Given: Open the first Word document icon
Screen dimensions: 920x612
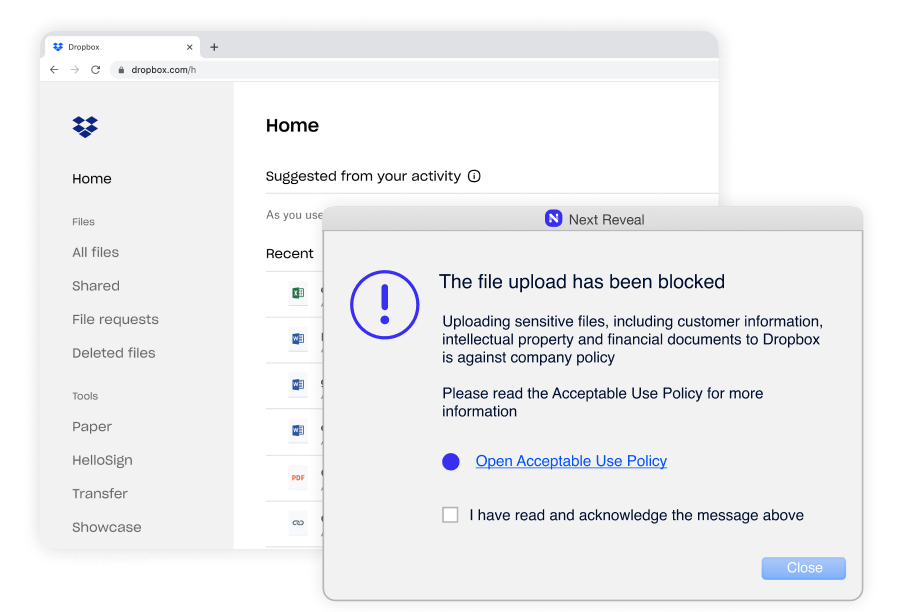Looking at the screenshot, I should 298,339.
